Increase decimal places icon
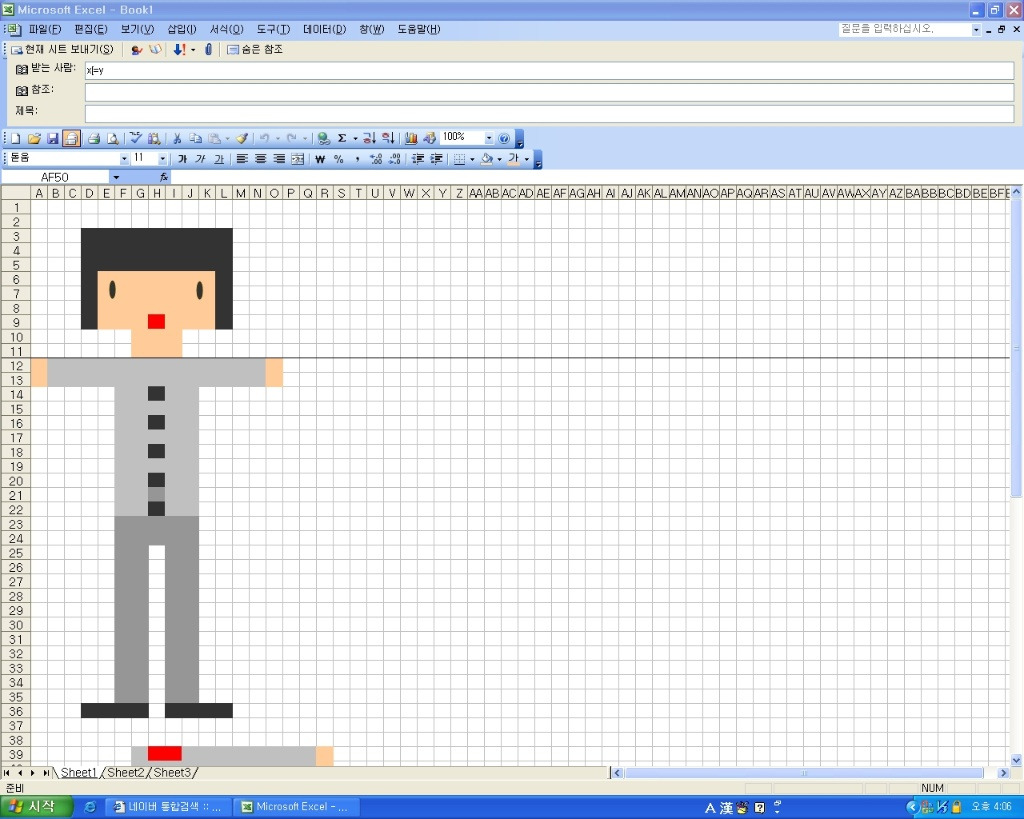Viewport: 1024px width, 819px height. [x=376, y=159]
